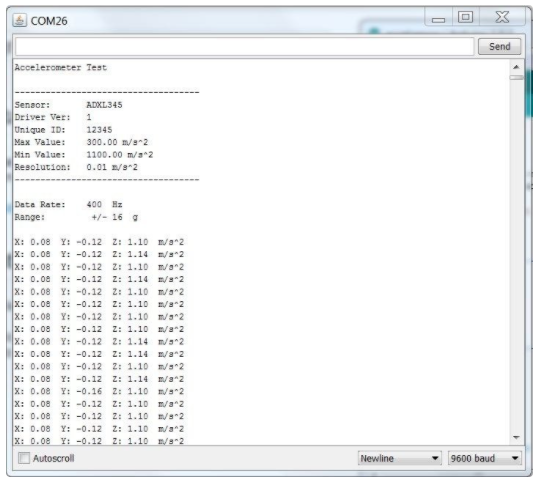Screen dimensions: 542x483
Task: Click the ADXL345 sensor name in output
Action: (x=104, y=105)
